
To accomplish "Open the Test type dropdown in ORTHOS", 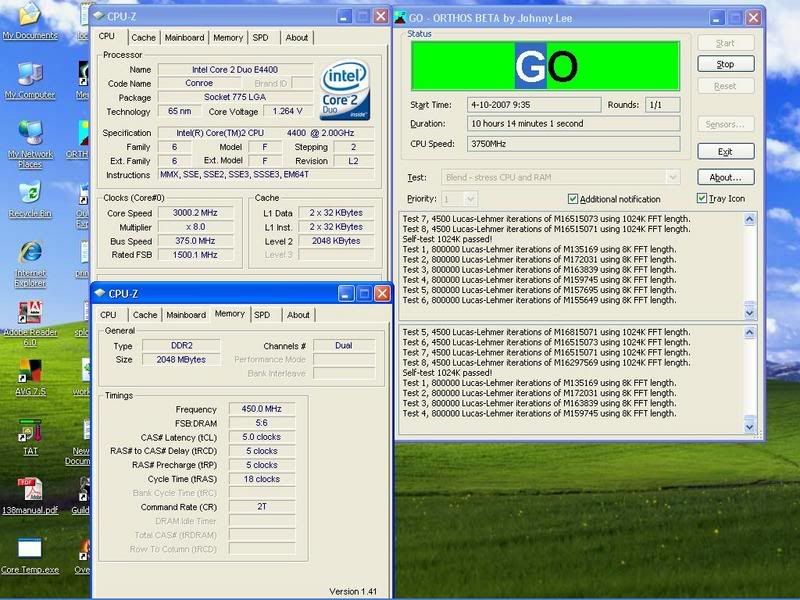I will [x=673, y=178].
